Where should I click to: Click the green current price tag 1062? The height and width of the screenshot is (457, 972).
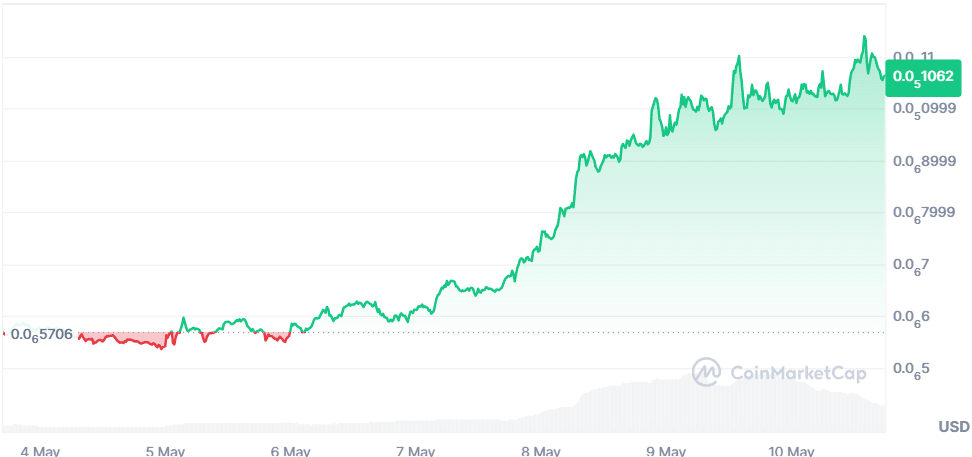click(x=924, y=76)
